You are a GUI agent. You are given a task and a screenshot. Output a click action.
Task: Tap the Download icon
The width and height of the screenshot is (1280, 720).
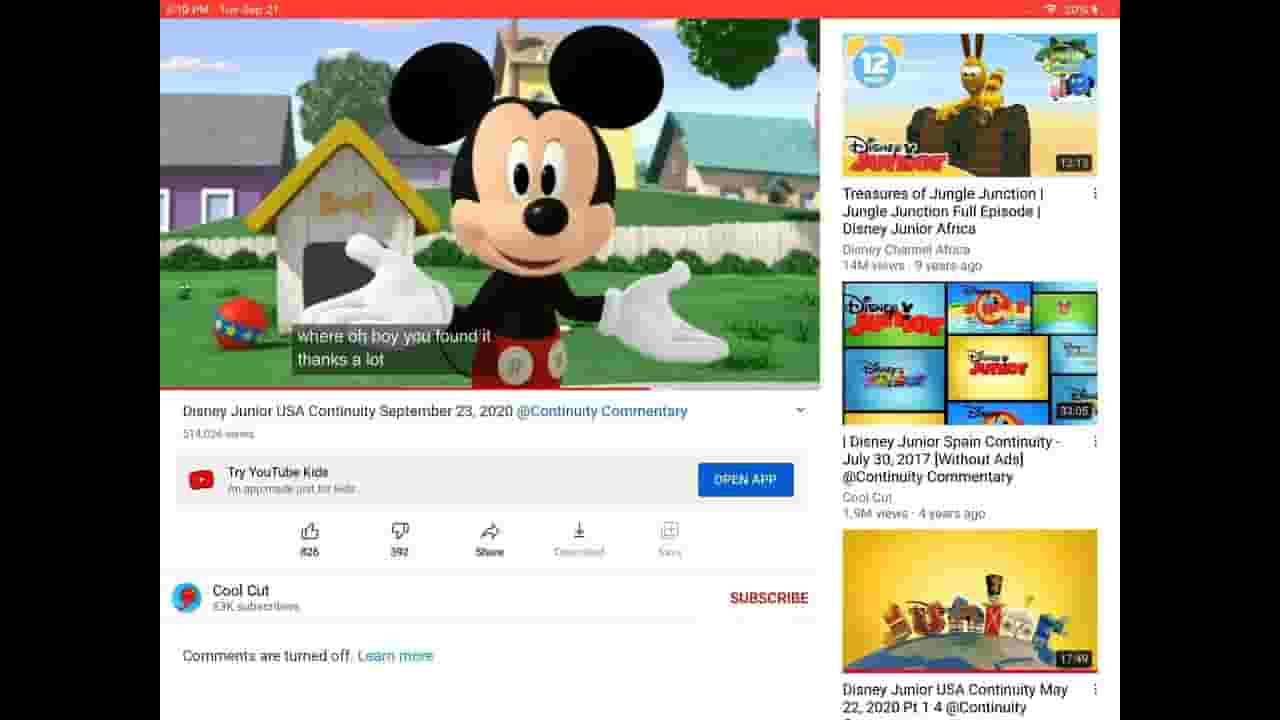pyautogui.click(x=579, y=531)
